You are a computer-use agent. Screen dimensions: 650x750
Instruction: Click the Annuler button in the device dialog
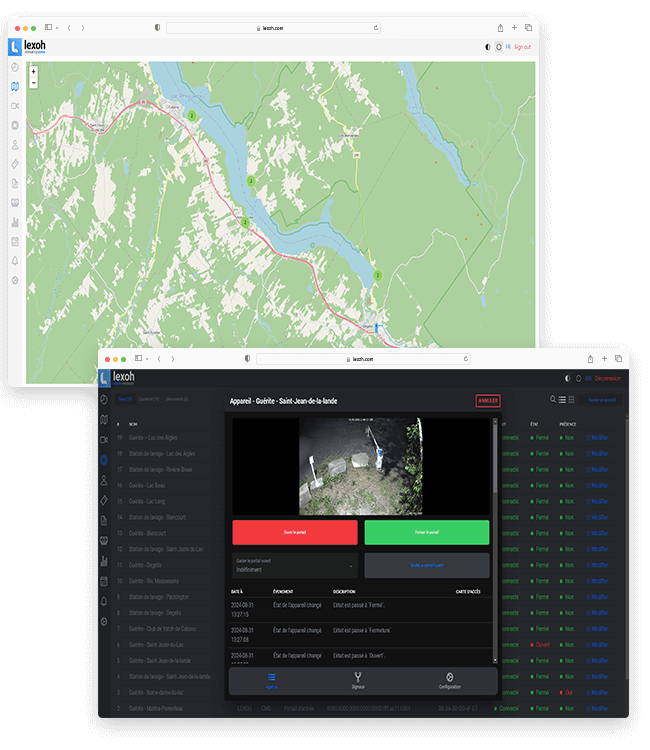[x=487, y=401]
